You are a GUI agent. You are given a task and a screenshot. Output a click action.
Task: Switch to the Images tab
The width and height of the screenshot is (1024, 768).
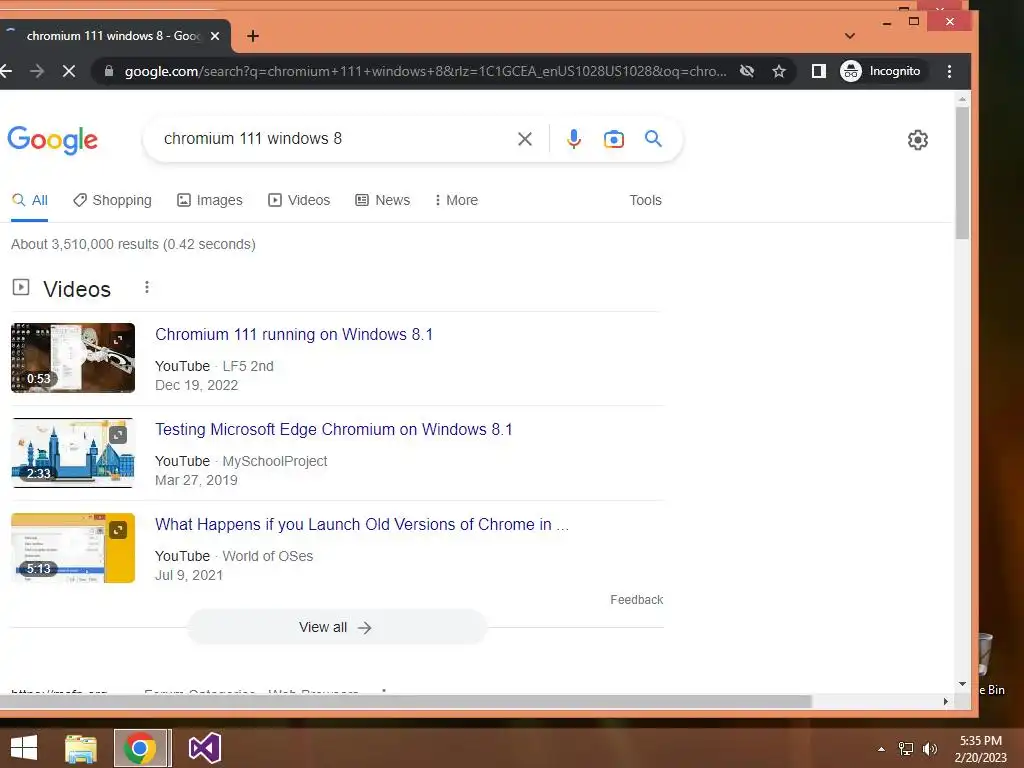pos(210,200)
